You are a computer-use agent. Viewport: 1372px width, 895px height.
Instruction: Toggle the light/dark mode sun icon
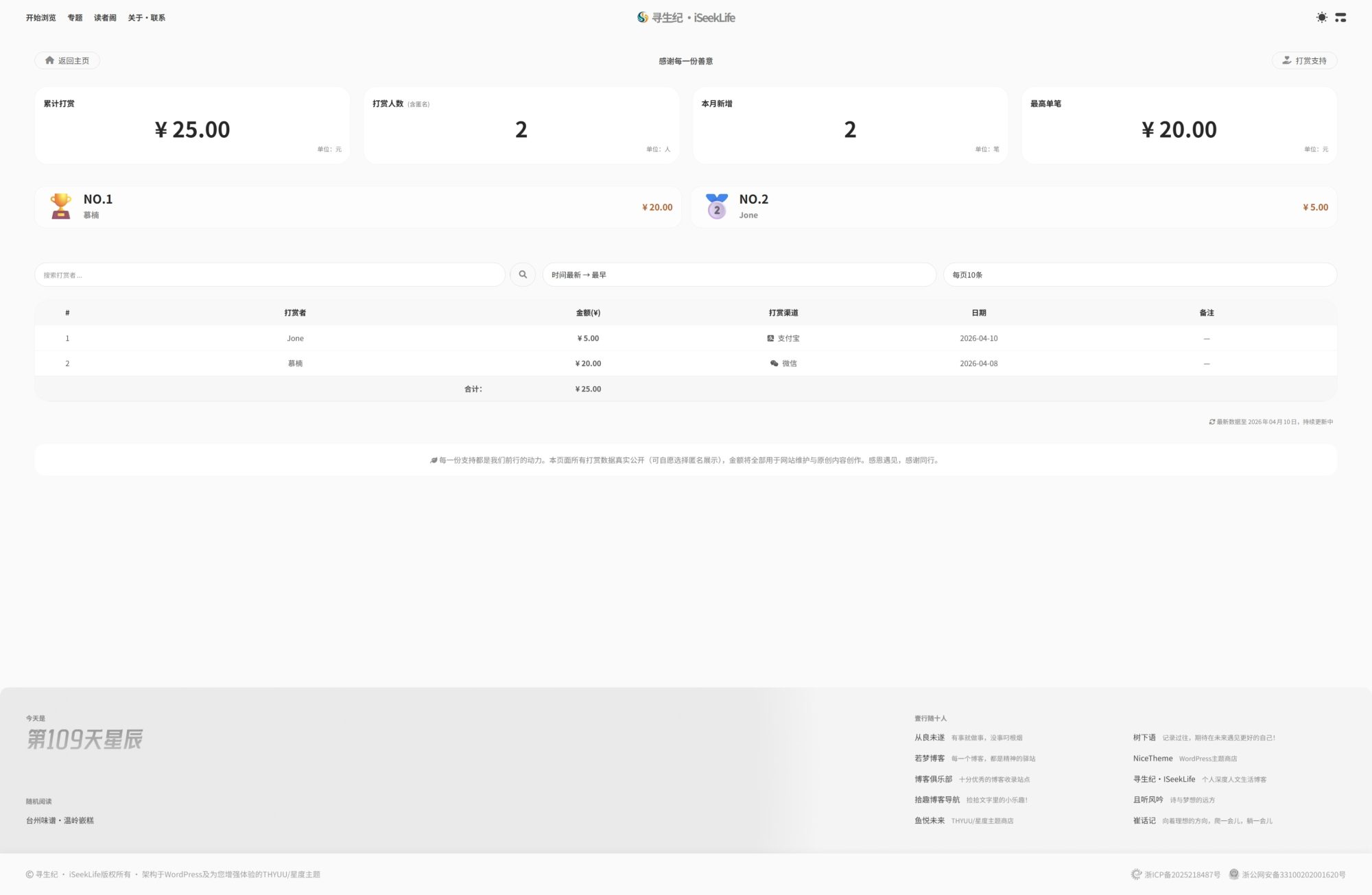pyautogui.click(x=1321, y=17)
